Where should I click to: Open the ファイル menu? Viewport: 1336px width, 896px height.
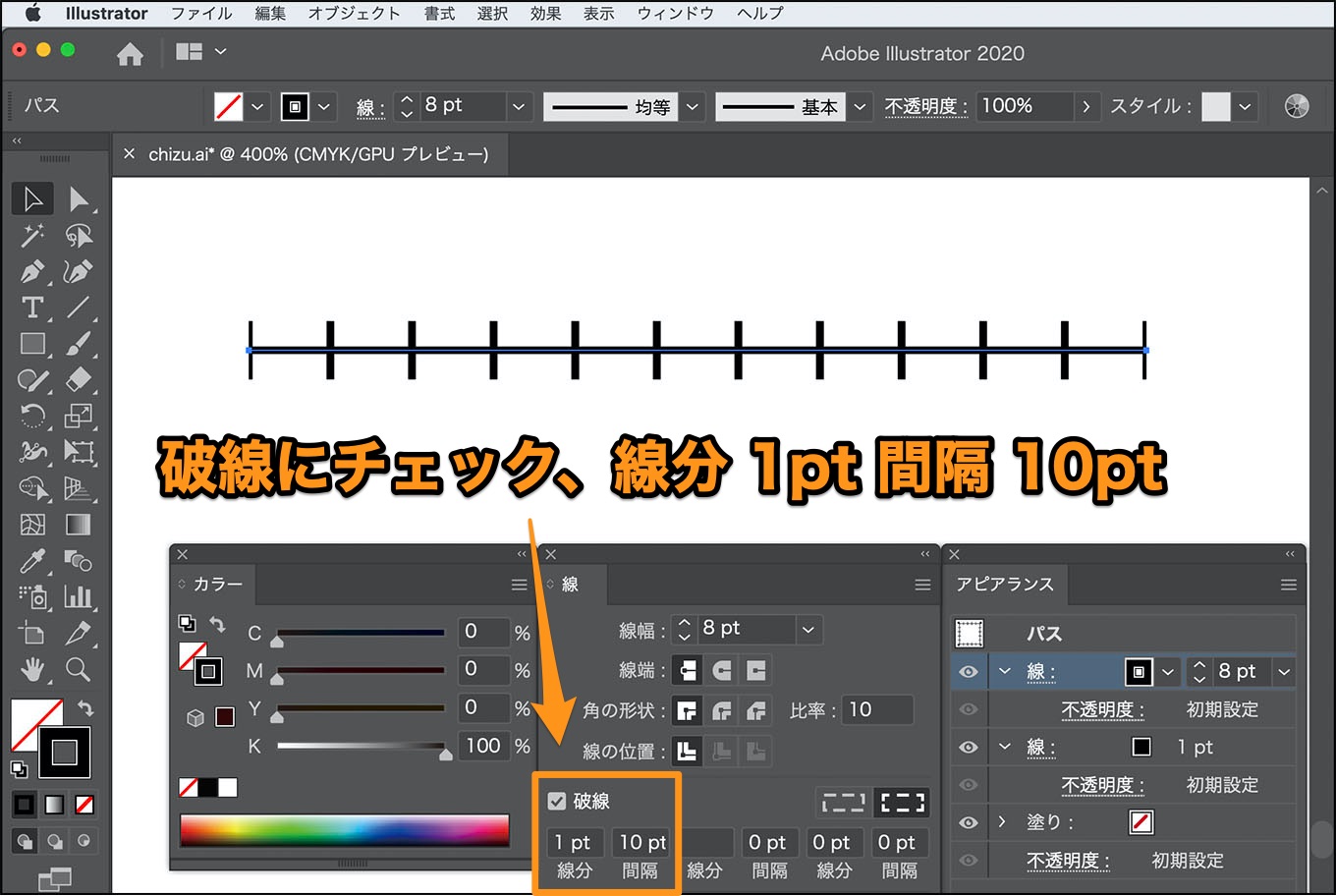point(201,14)
